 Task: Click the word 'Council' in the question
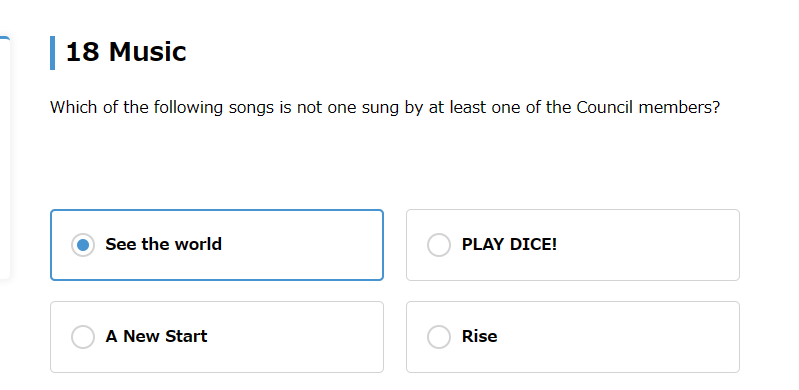click(605, 108)
